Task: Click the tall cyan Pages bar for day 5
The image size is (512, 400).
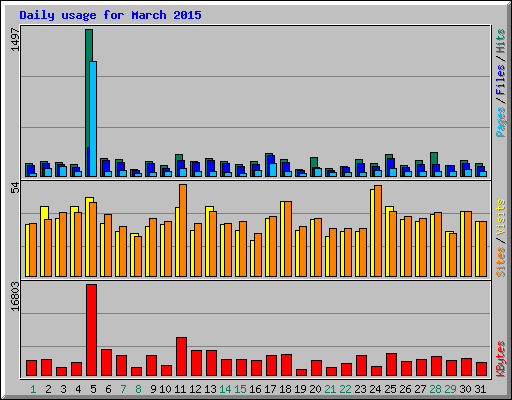Action: [x=93, y=119]
